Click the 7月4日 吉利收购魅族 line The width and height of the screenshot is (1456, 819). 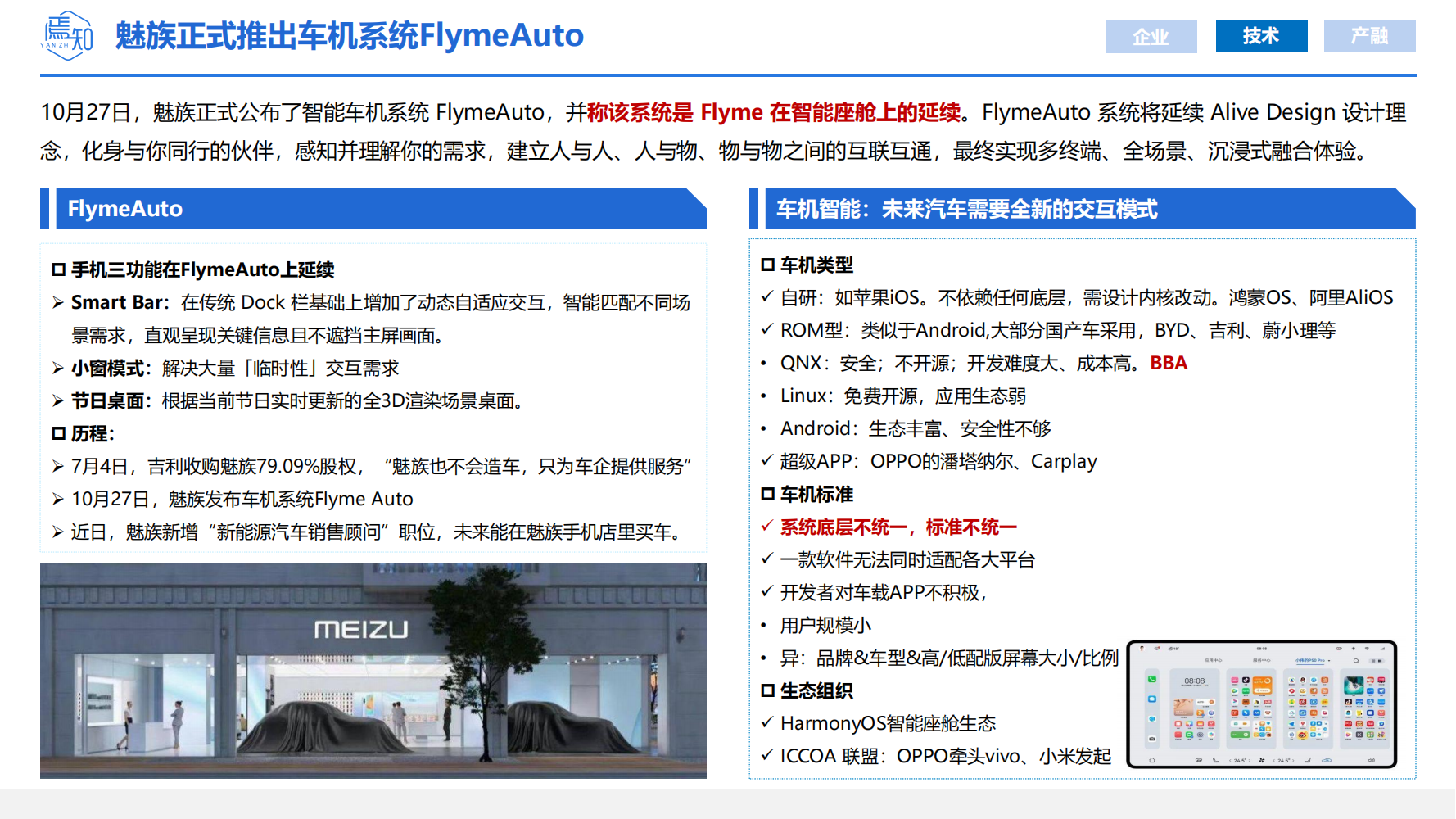pyautogui.click(x=372, y=467)
